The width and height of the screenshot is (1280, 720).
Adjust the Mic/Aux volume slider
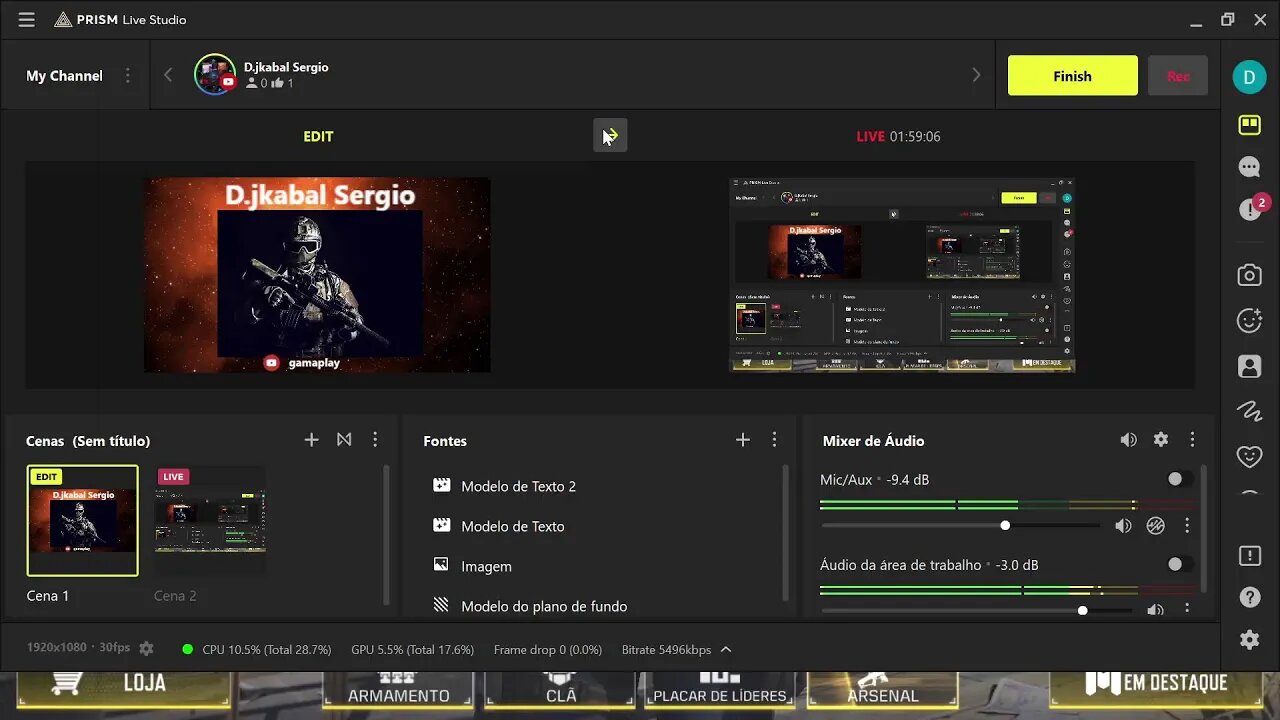960,525
